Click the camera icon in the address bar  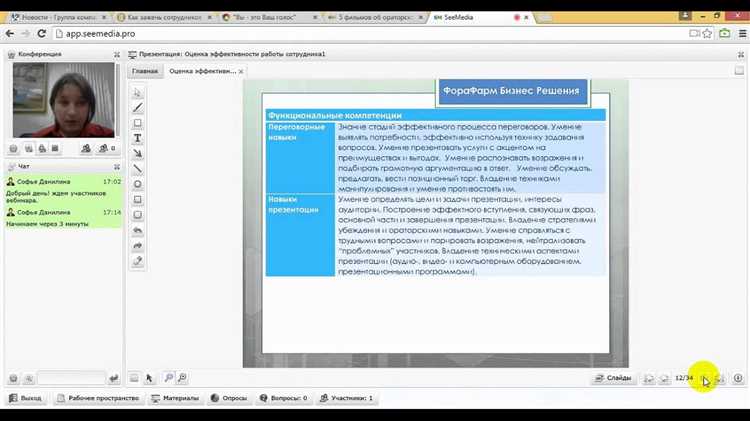point(694,33)
